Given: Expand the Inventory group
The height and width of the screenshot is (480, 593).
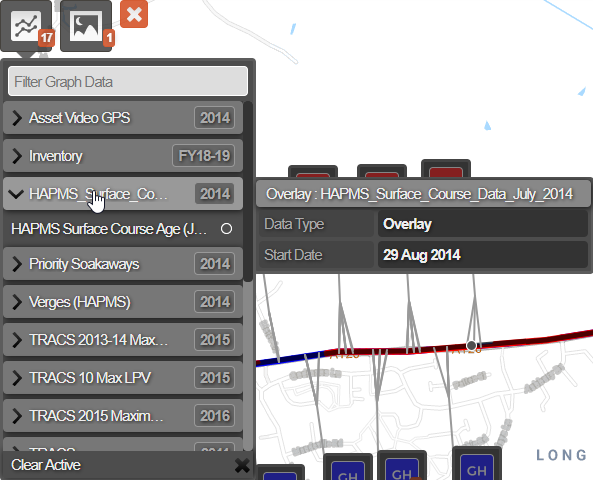Looking at the screenshot, I should click(x=123, y=156).
